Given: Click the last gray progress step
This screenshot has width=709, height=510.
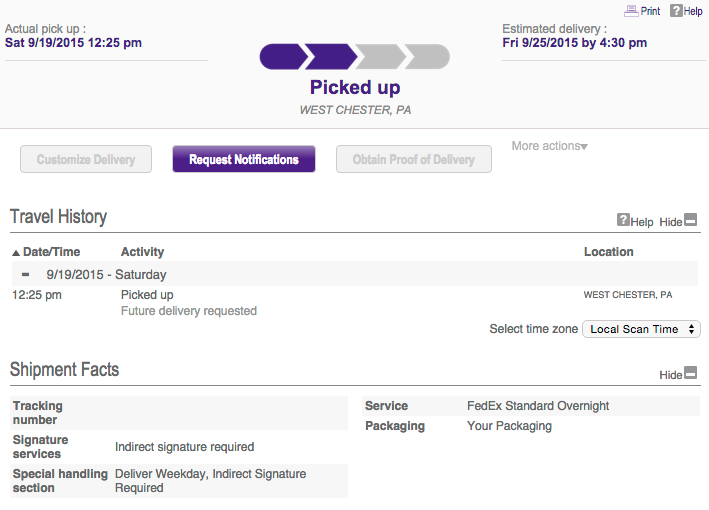Looking at the screenshot, I should 427,57.
